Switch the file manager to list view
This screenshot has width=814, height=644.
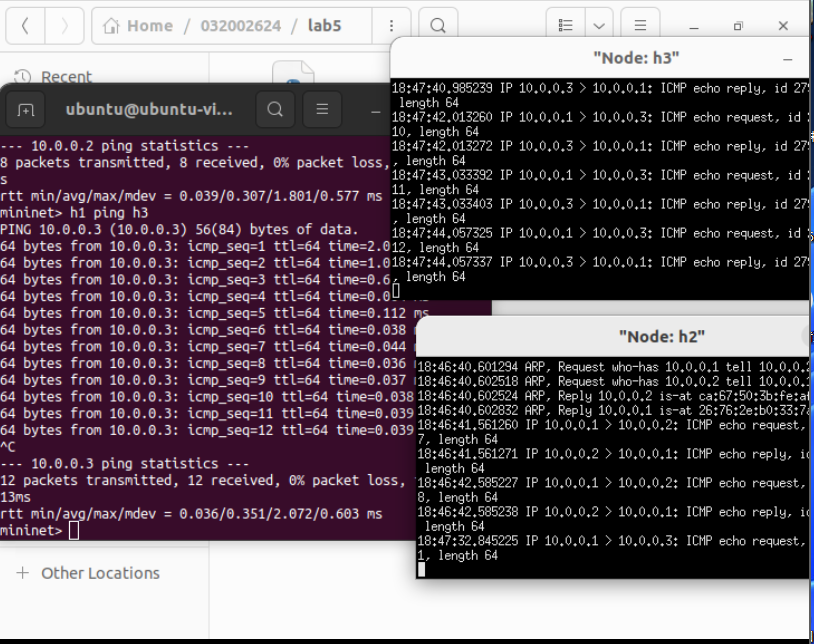[x=565, y=26]
